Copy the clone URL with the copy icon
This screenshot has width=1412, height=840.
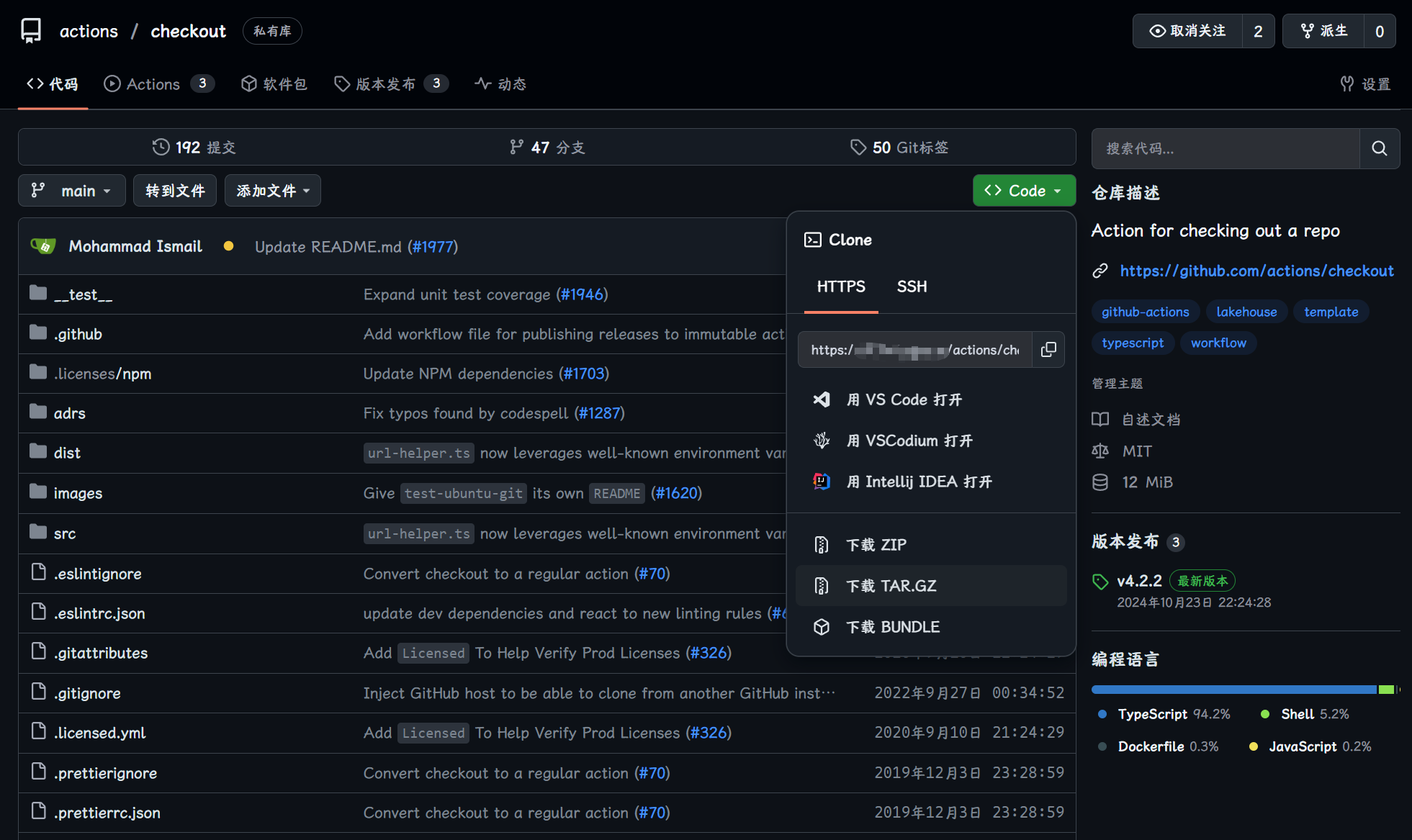tap(1048, 350)
